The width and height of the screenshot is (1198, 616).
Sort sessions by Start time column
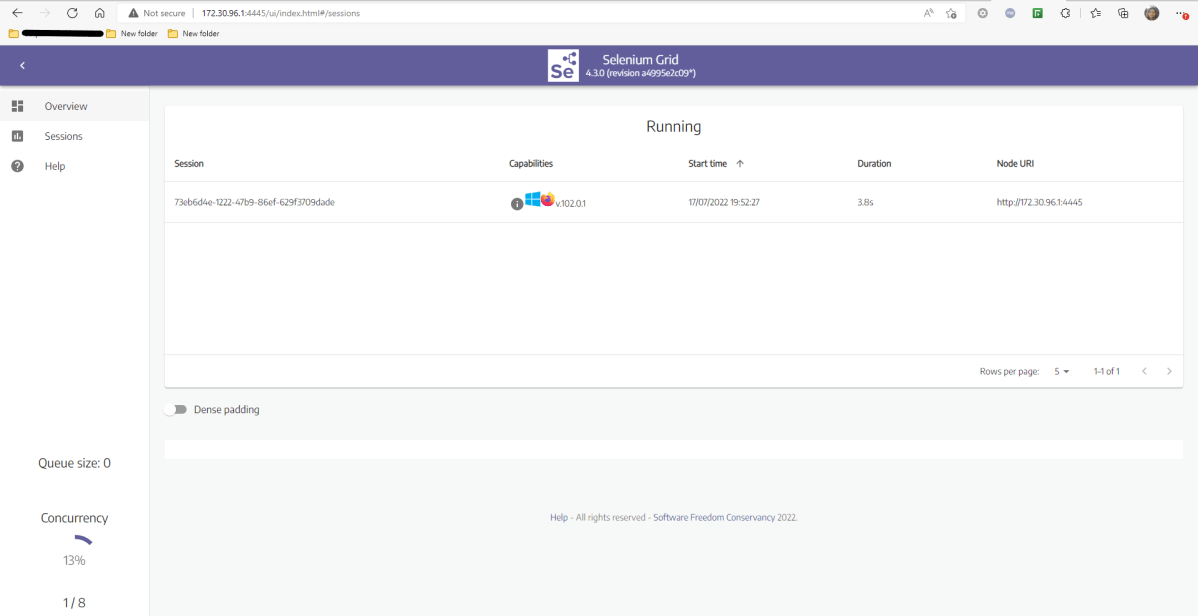pos(708,163)
